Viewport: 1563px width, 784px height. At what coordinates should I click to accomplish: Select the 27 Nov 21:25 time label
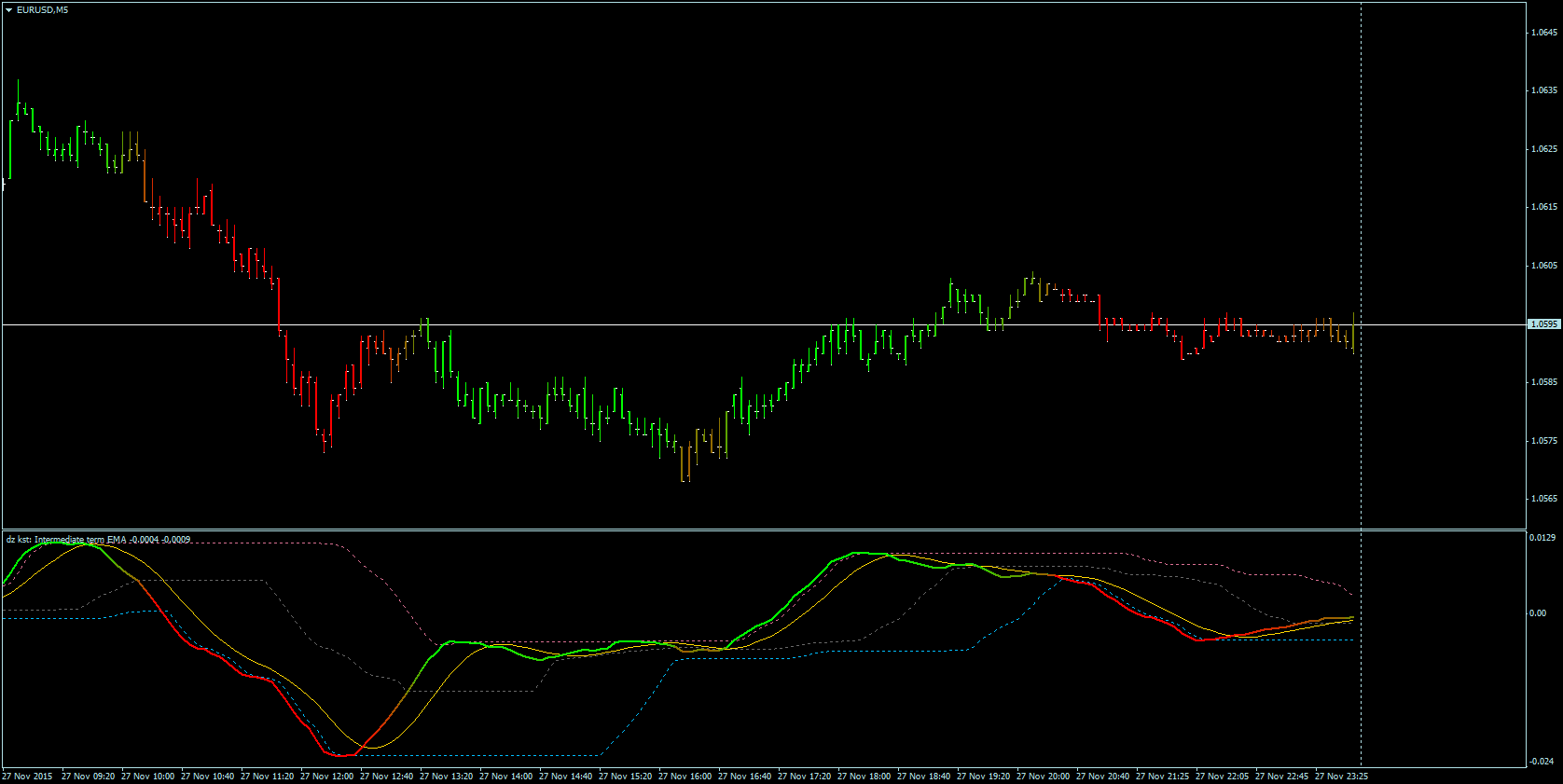(1163, 777)
